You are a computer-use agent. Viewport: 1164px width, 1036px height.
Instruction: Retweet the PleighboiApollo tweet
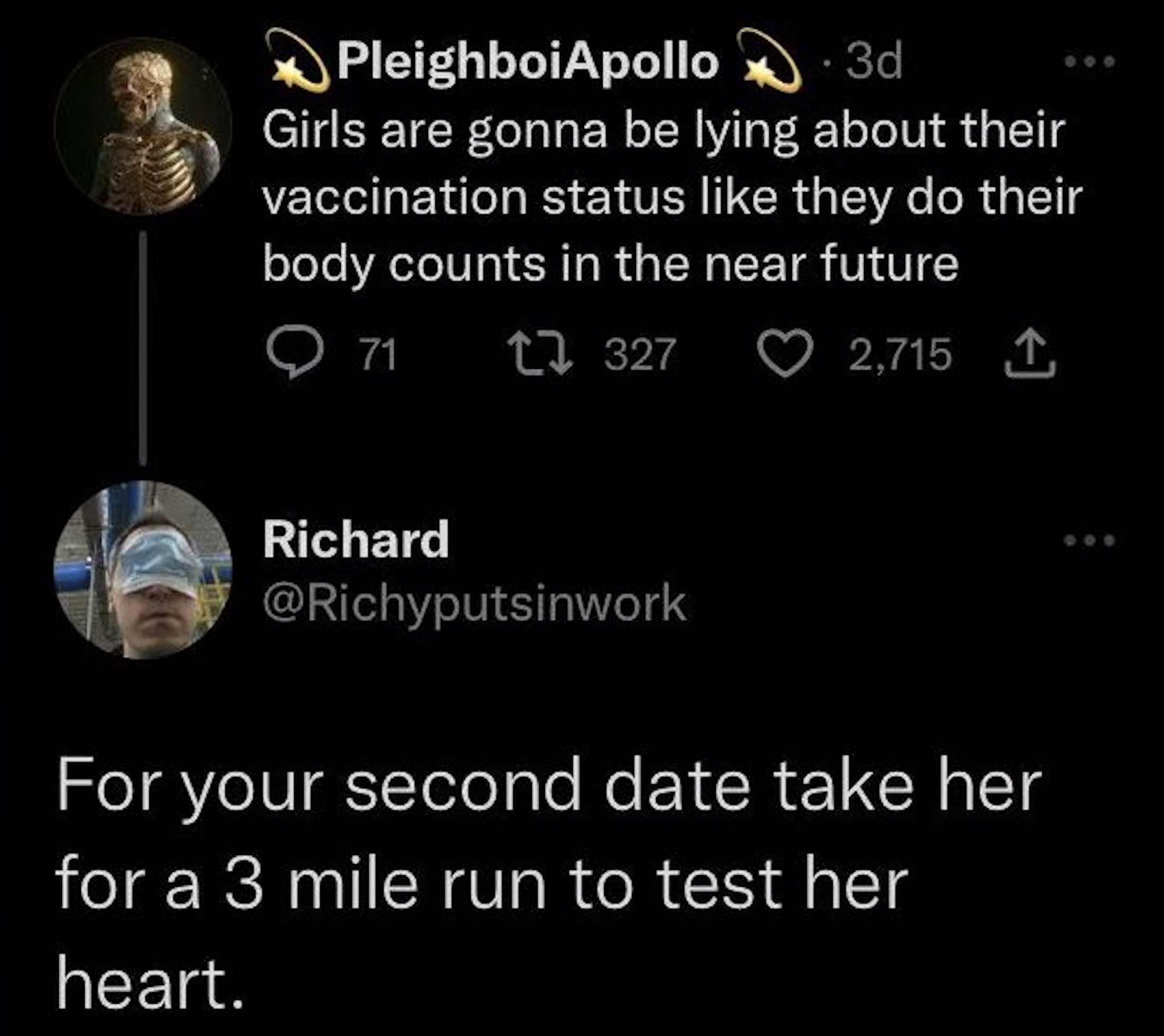pos(539,353)
